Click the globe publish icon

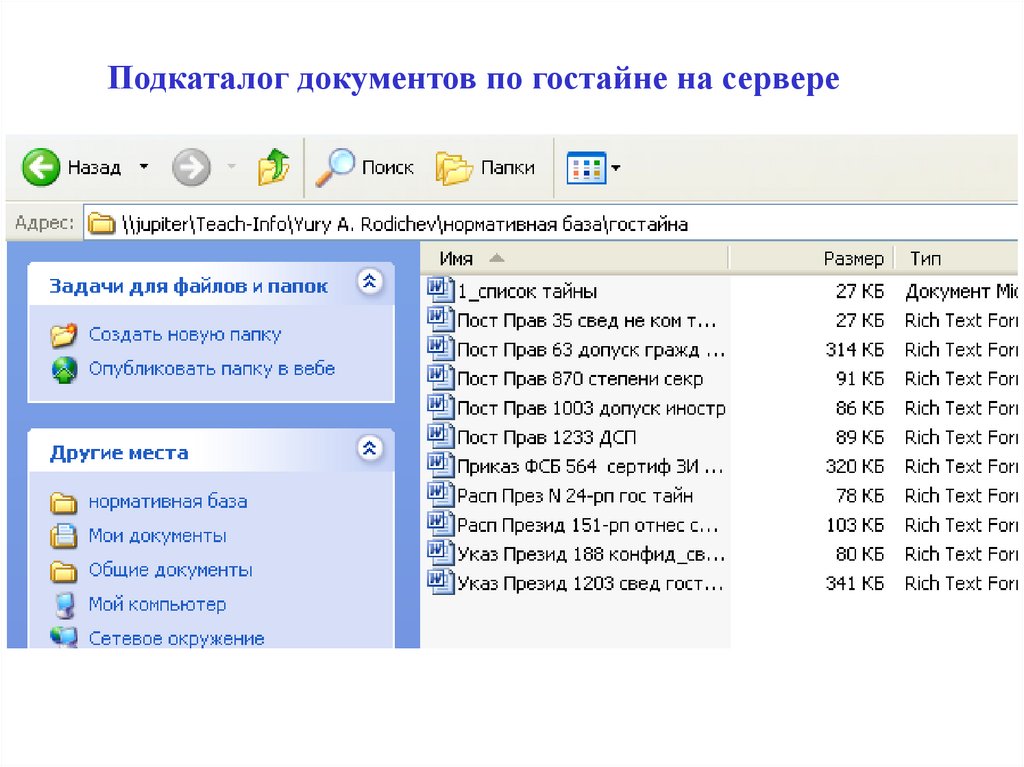[64, 370]
